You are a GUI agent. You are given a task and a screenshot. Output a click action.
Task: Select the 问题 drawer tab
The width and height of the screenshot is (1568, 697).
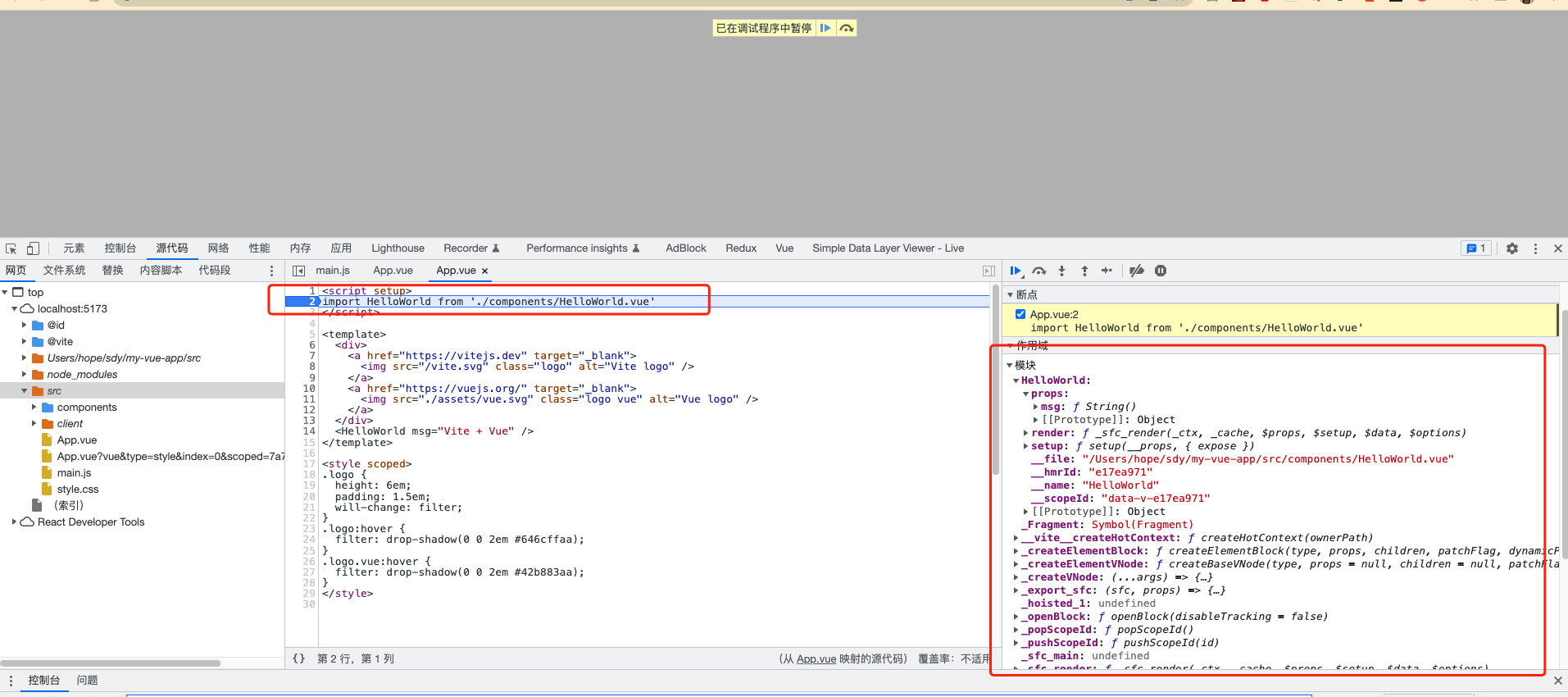pyautogui.click(x=87, y=681)
